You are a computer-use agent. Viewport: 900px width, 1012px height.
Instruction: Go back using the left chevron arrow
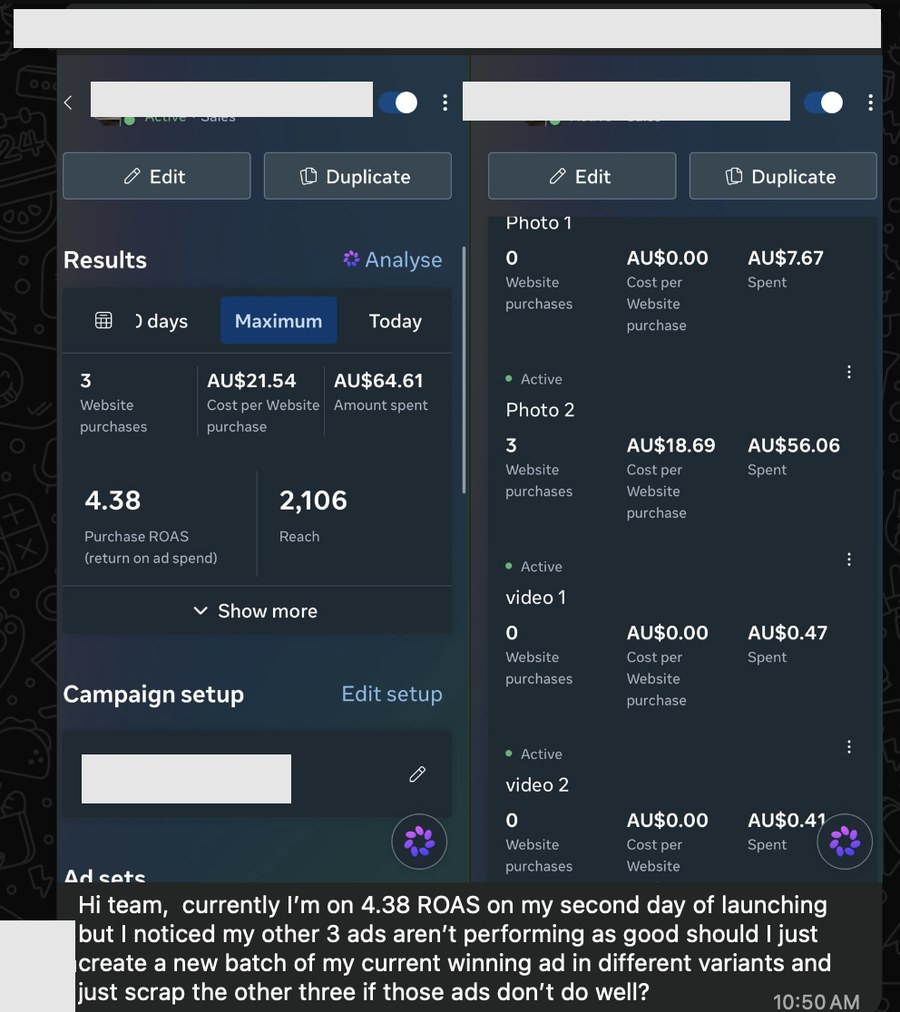click(x=68, y=102)
